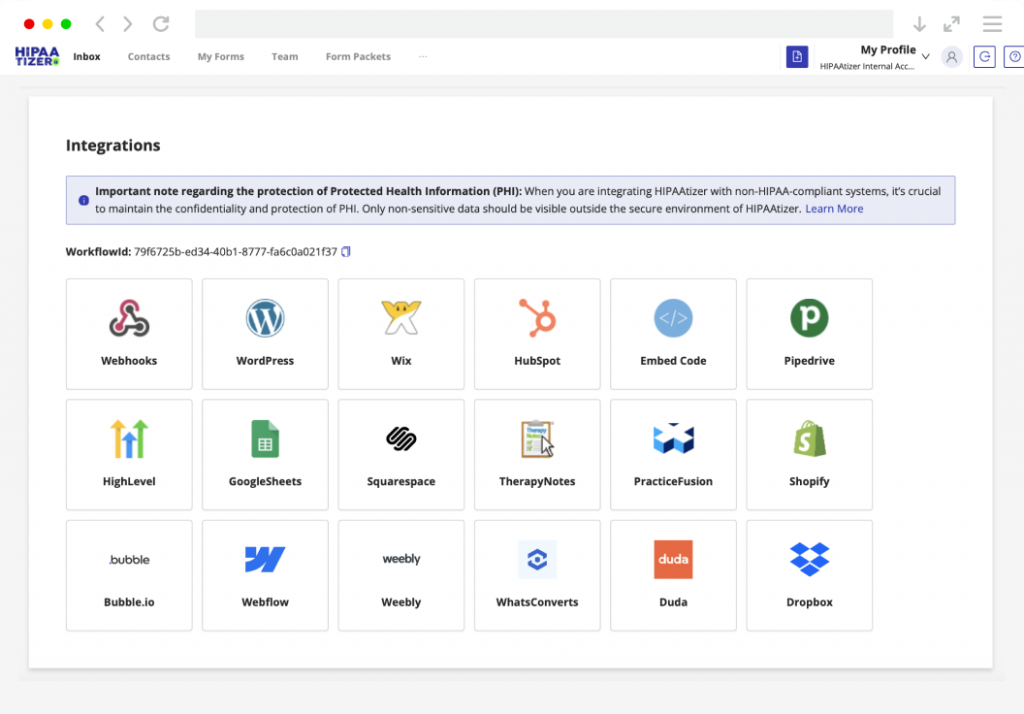
Task: Open the GoogleSheets integration icon
Action: [265, 438]
